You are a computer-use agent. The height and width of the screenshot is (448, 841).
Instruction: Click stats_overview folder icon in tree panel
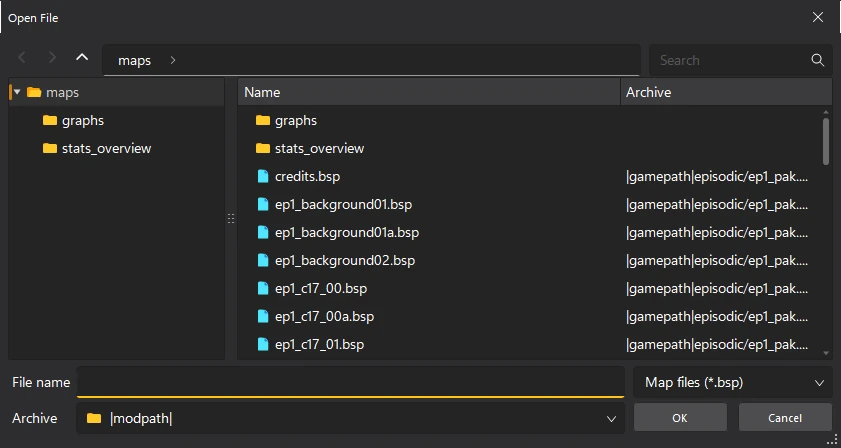click(50, 148)
